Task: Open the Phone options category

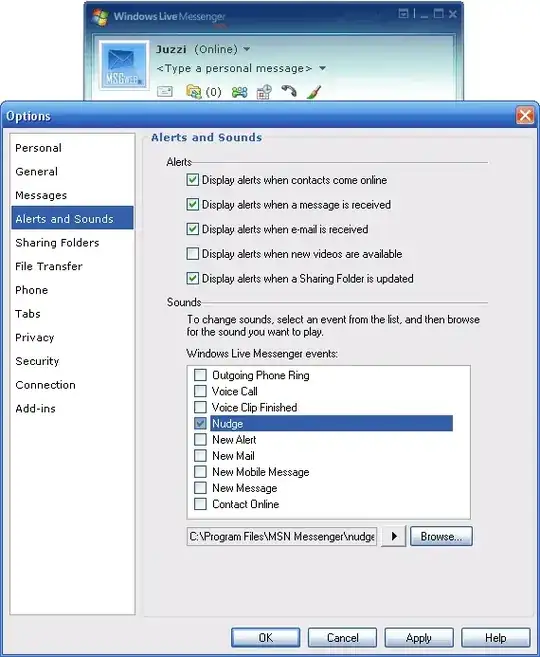Action: (x=72, y=290)
